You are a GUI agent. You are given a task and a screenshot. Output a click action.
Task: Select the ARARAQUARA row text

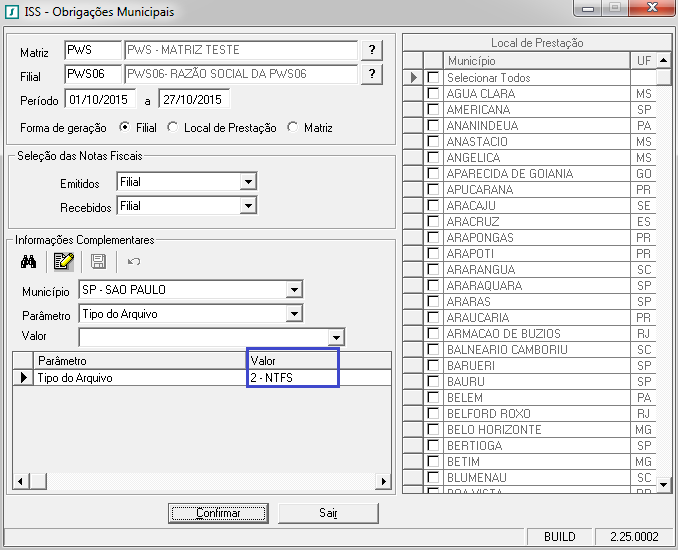tap(484, 285)
